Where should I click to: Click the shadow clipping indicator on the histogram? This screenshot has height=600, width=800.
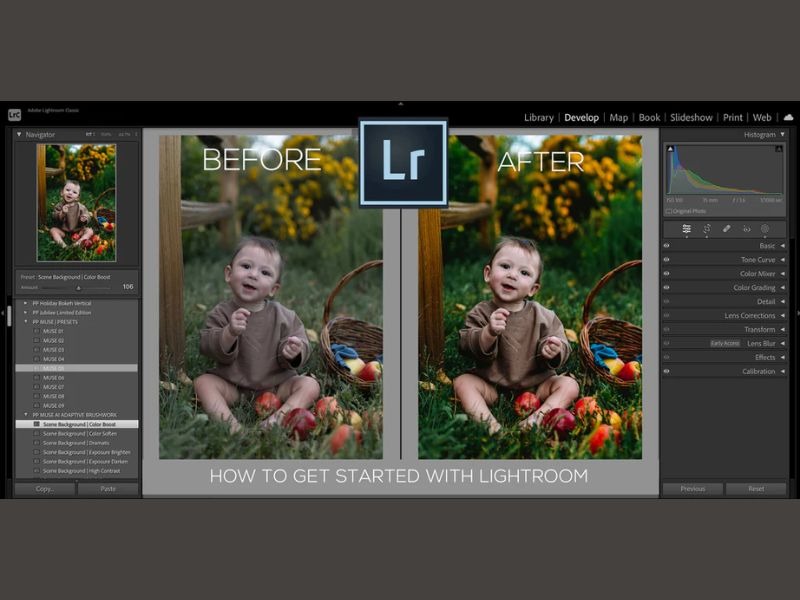671,148
